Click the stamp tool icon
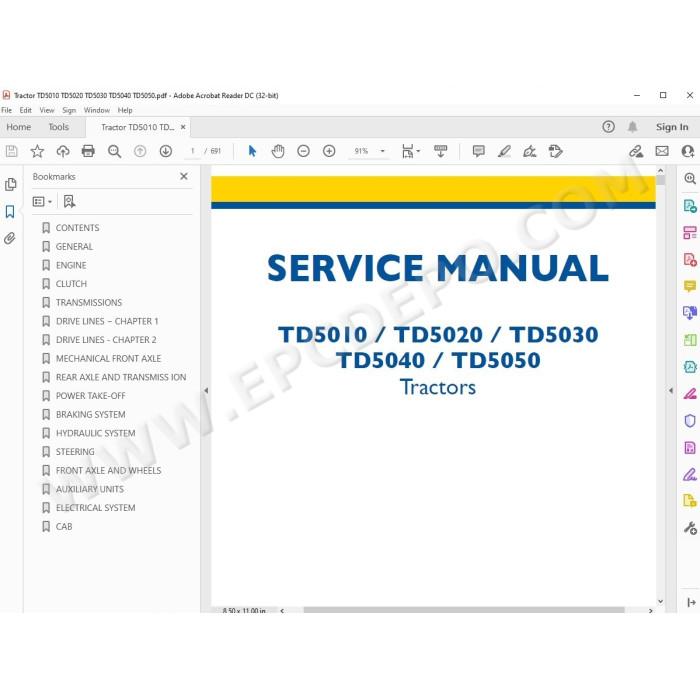Viewport: 700px width, 700px height. 555,151
